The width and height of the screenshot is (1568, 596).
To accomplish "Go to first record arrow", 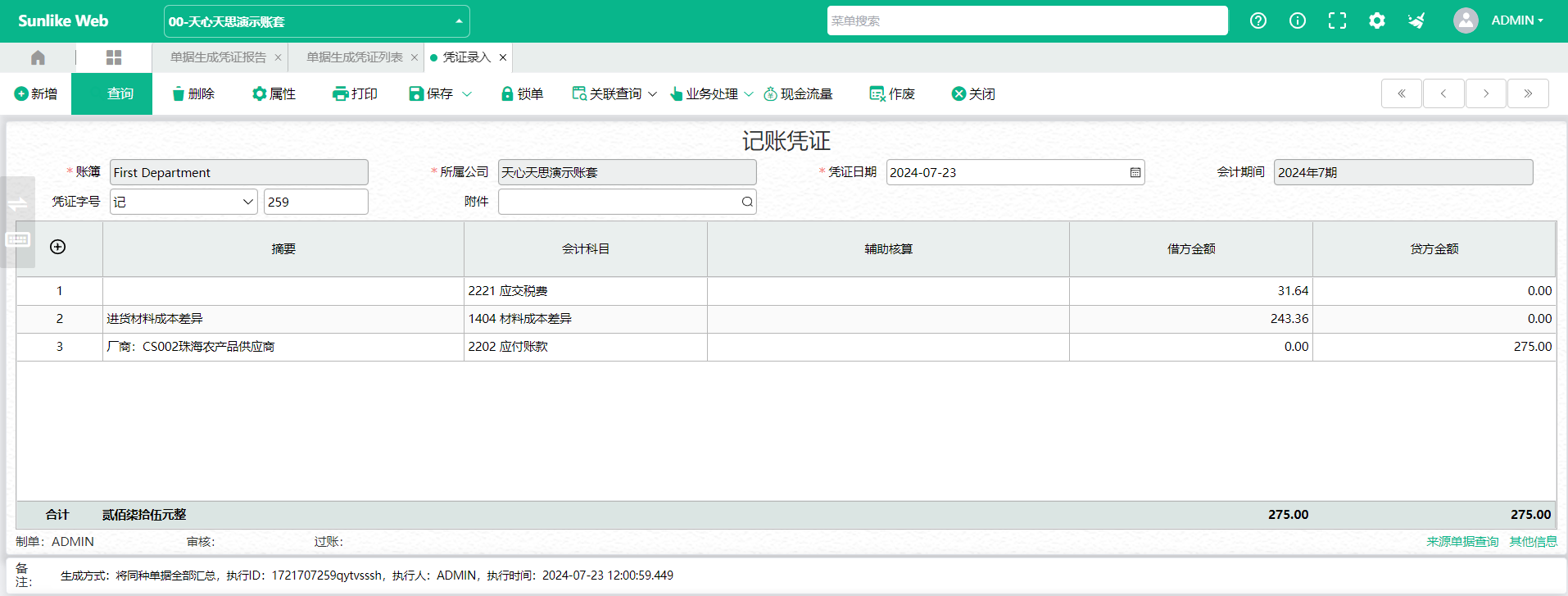I will pyautogui.click(x=1402, y=93).
